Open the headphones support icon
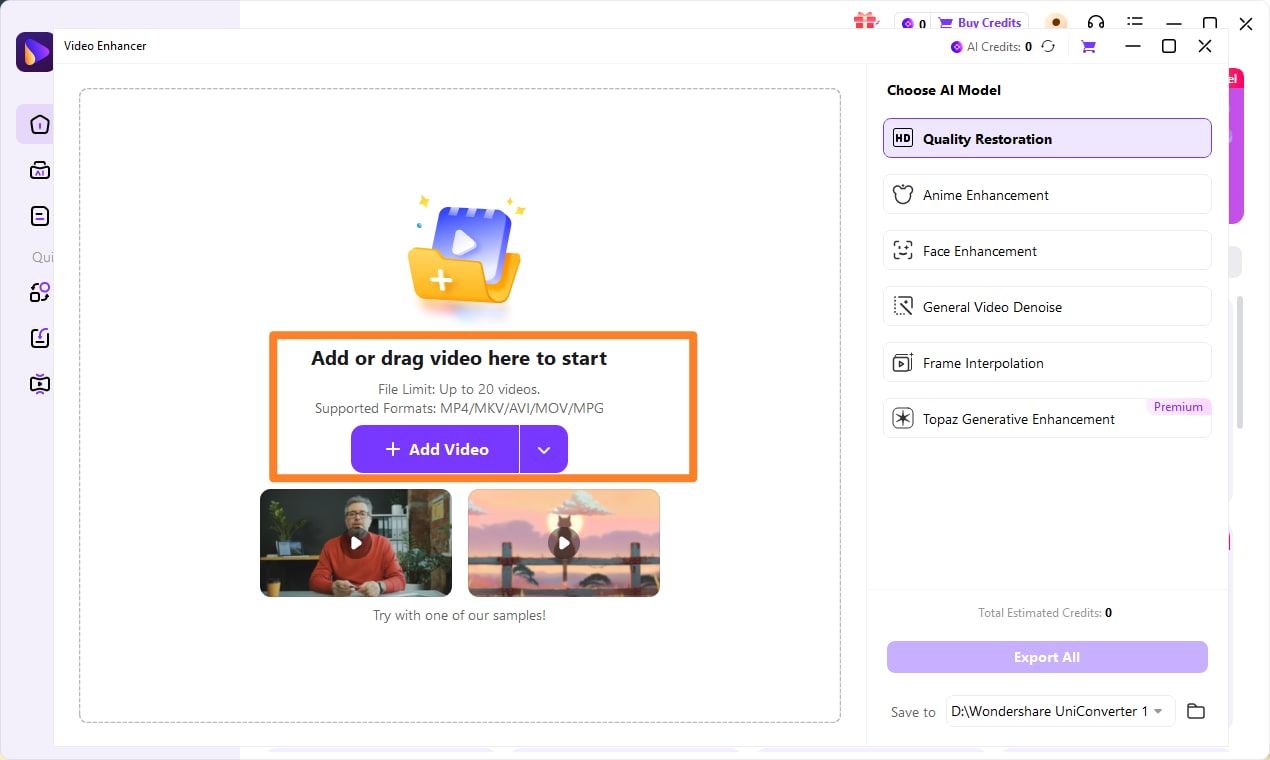Image resolution: width=1270 pixels, height=760 pixels. [x=1096, y=22]
